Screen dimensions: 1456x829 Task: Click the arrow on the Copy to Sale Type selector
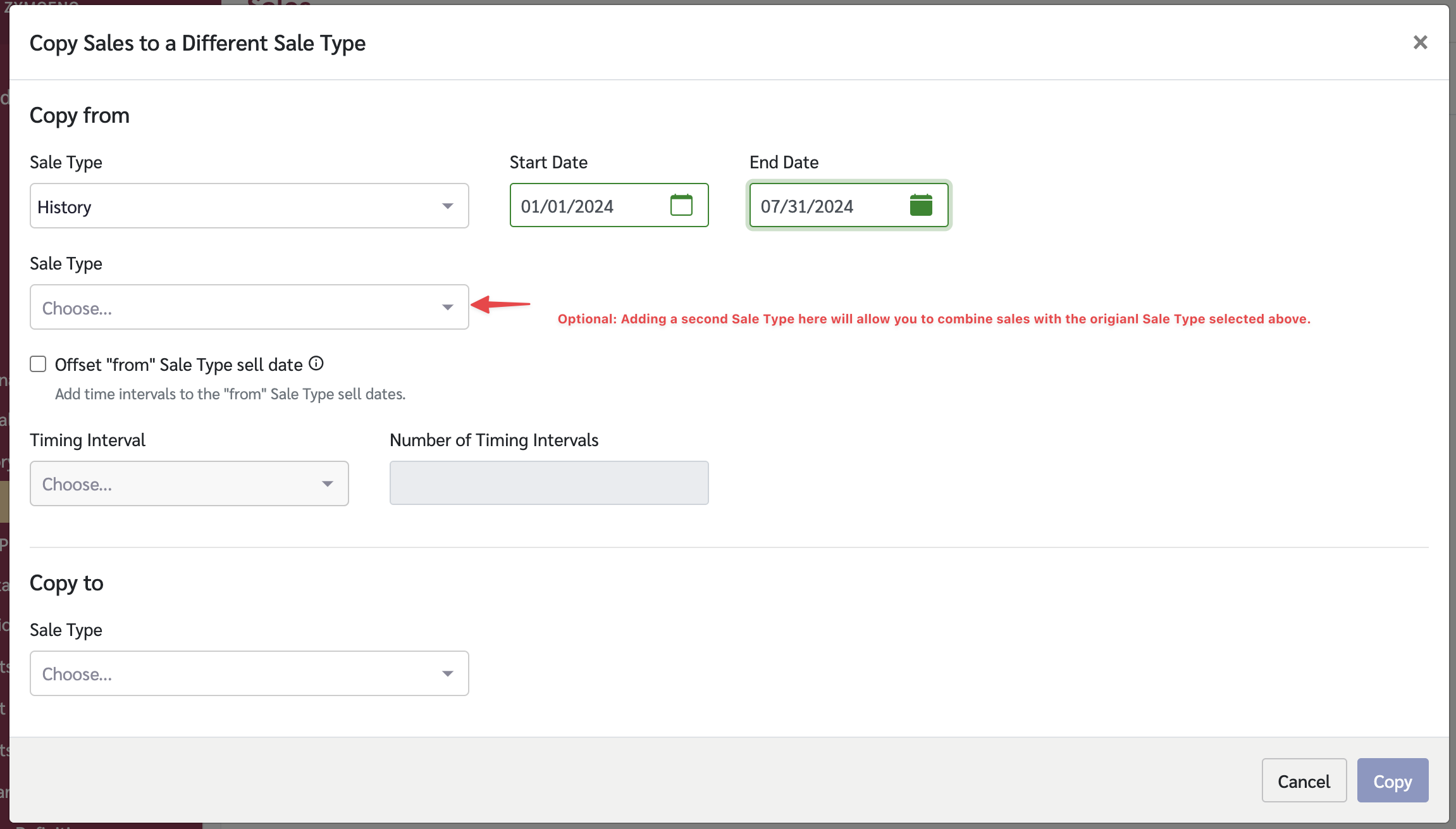(x=448, y=674)
